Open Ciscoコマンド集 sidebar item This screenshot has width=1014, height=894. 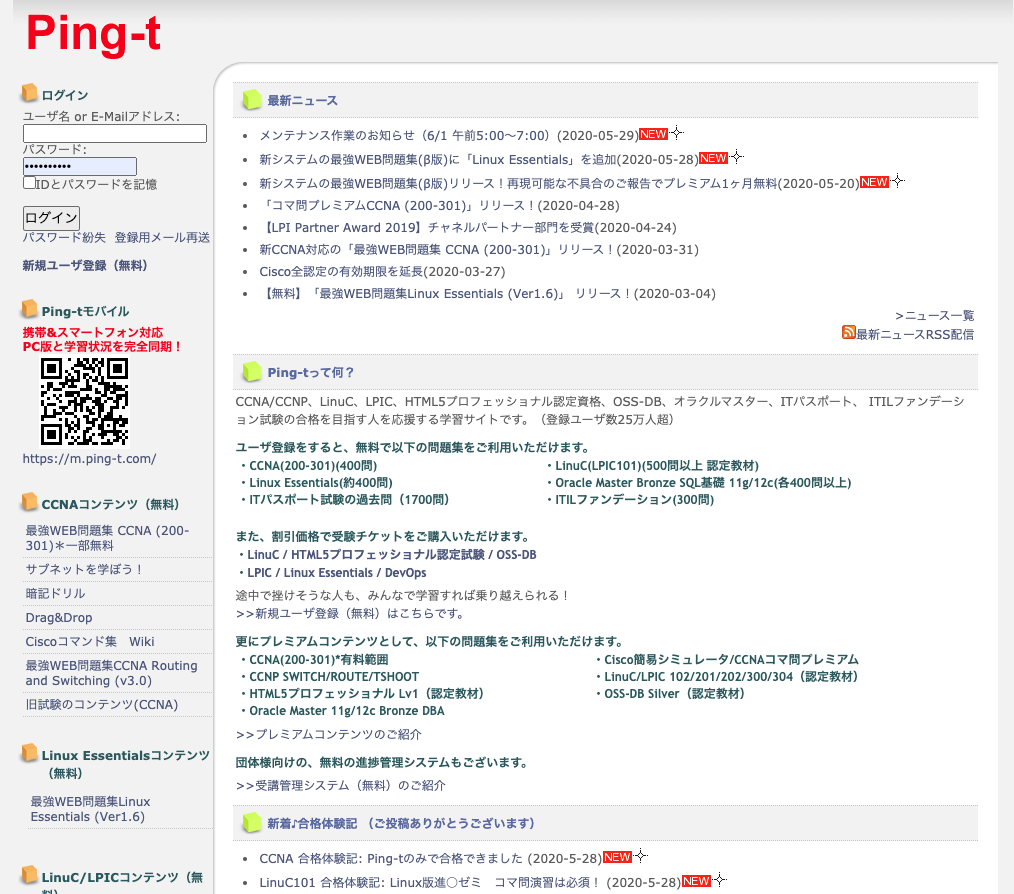[71, 642]
